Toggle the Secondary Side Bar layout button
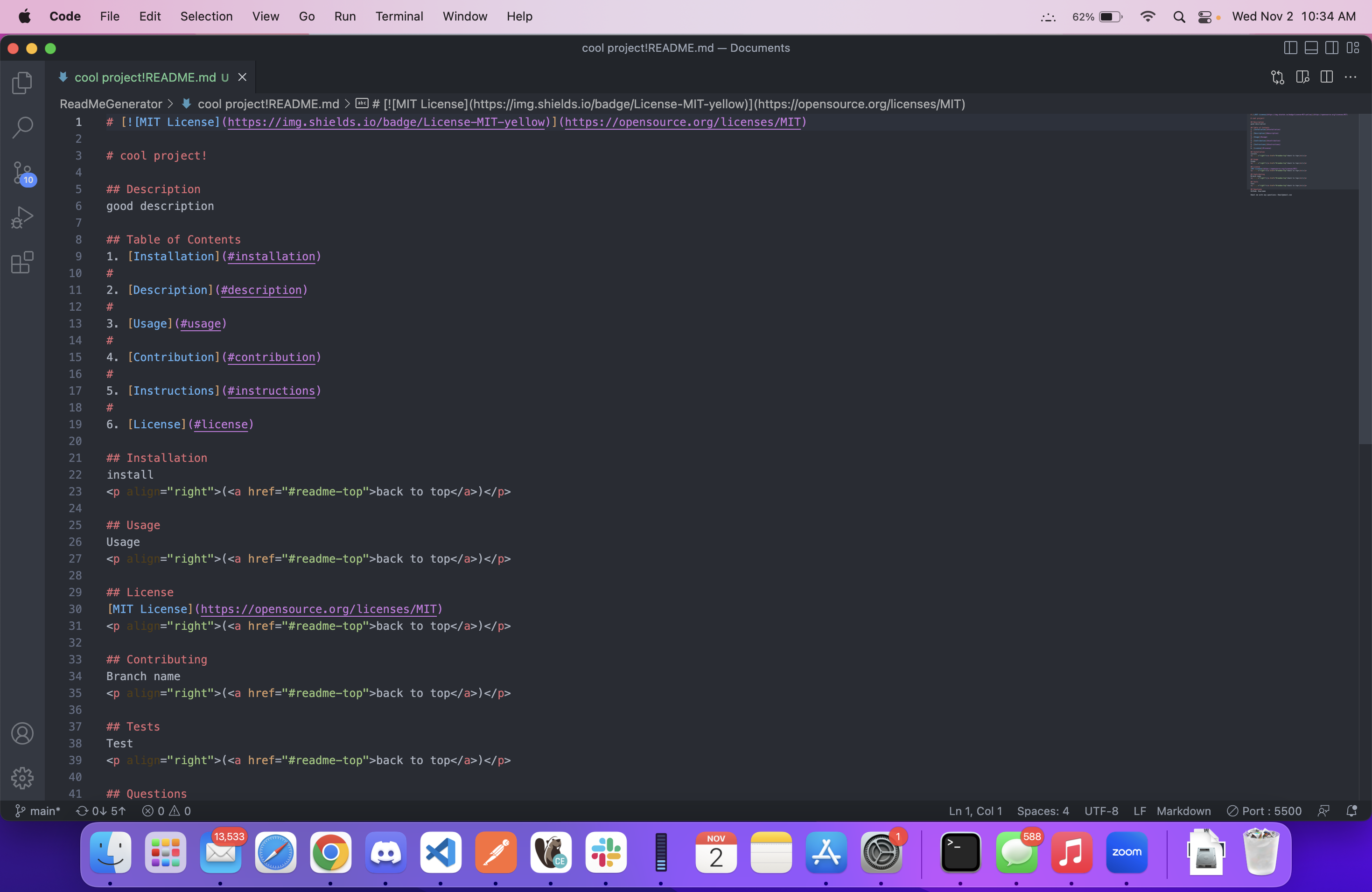Viewport: 1372px width, 892px height. tap(1332, 48)
